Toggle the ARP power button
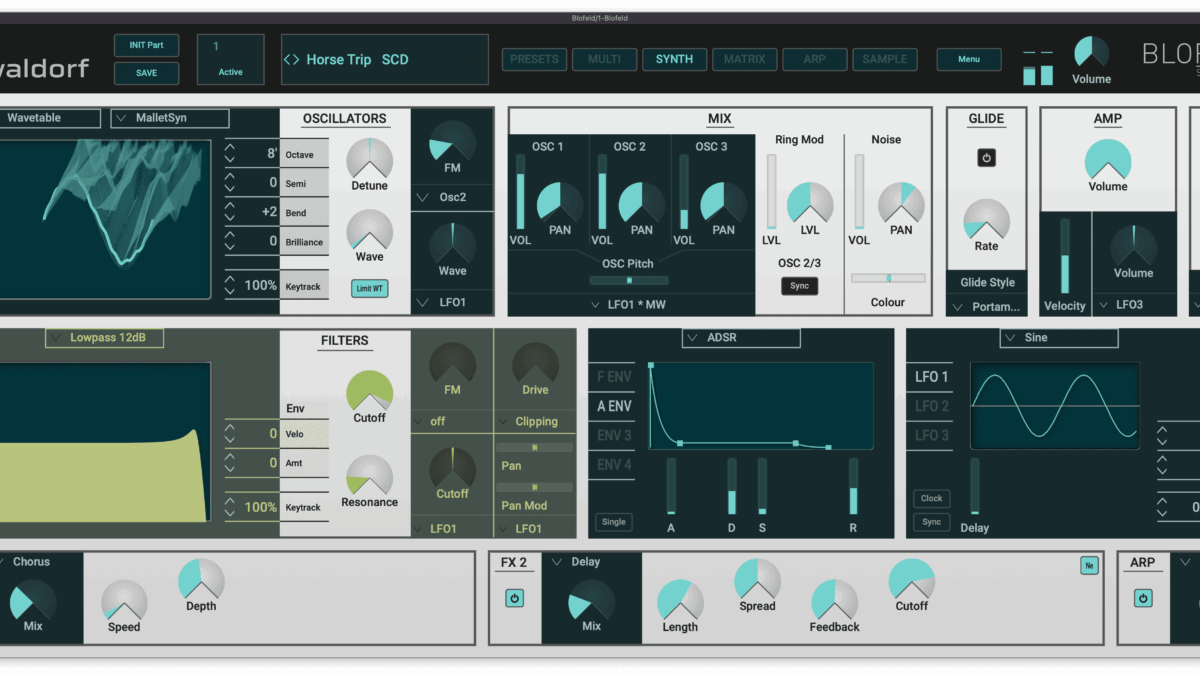 1142,598
